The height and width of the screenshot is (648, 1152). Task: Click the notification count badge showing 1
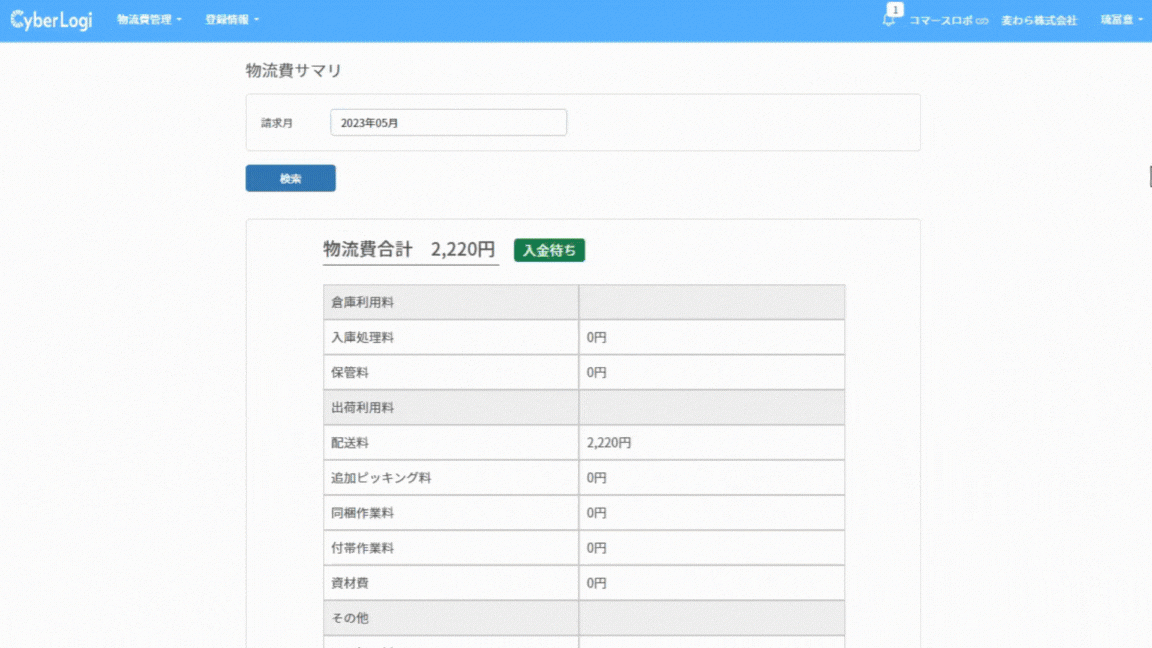click(x=895, y=10)
